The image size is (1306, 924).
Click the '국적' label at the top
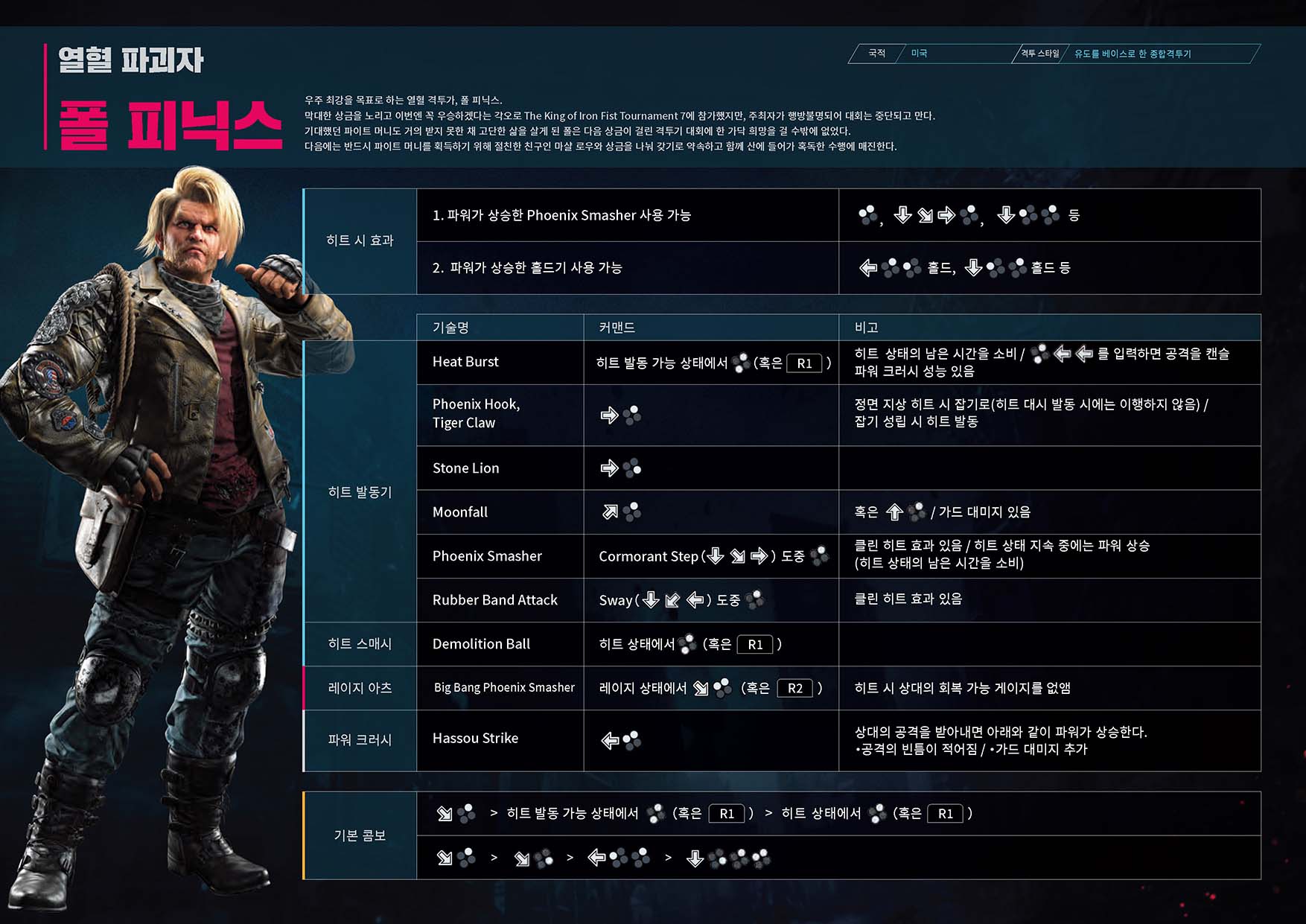pos(877,54)
